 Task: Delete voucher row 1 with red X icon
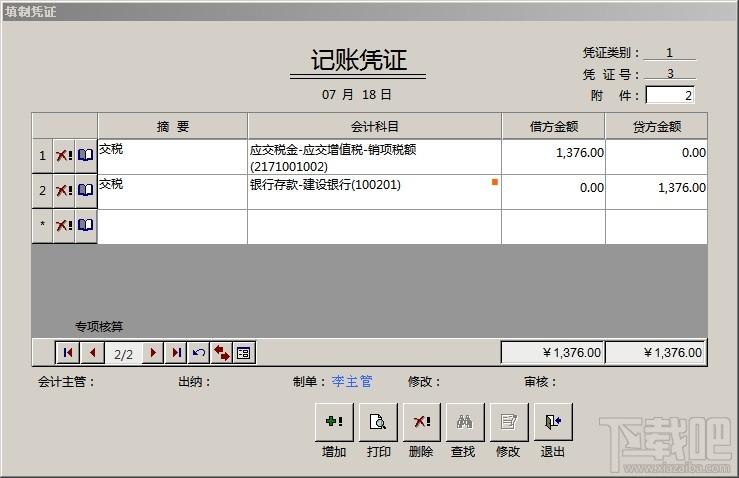(64, 156)
